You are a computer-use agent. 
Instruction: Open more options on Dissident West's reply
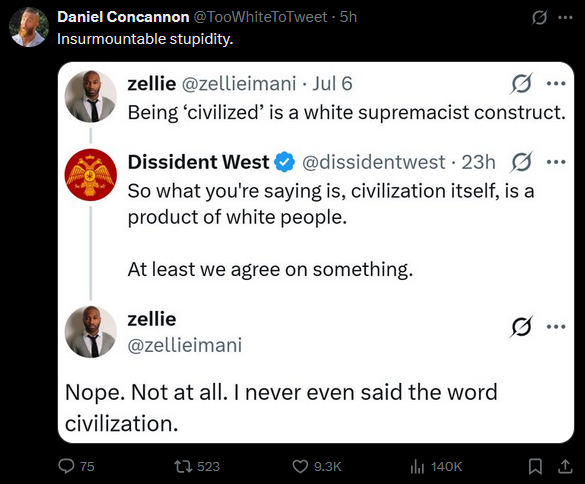pos(556,162)
